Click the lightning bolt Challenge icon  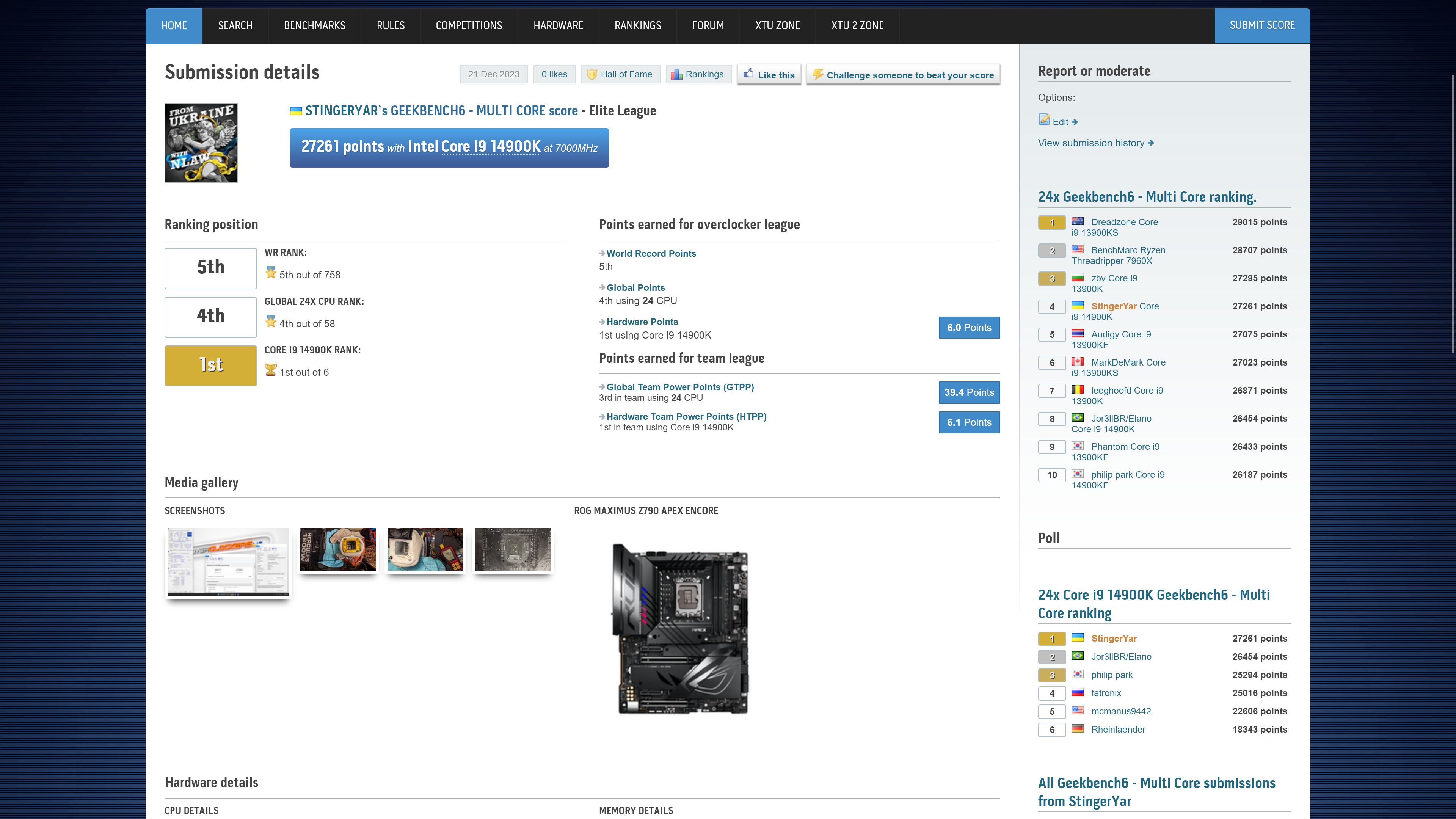[x=818, y=74]
